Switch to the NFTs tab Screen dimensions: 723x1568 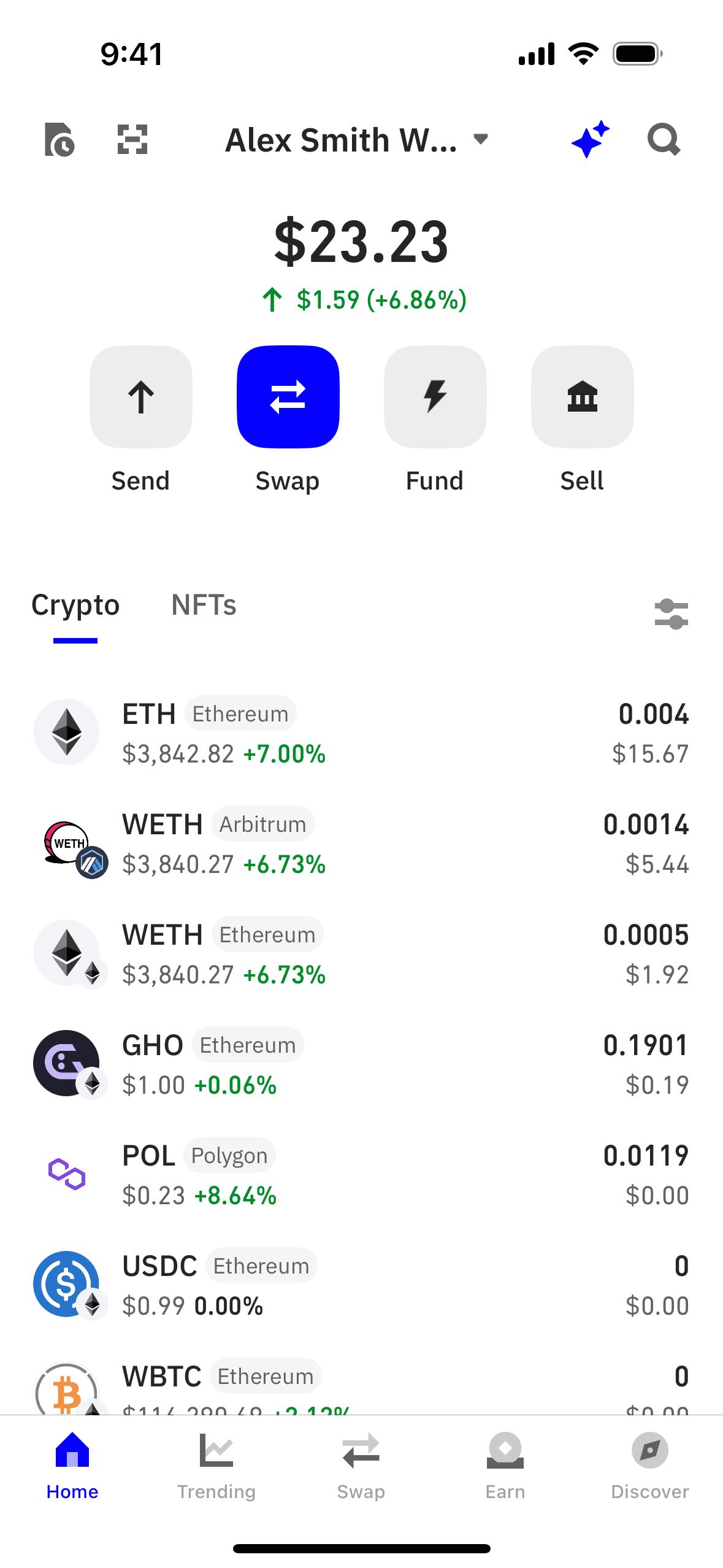[204, 605]
